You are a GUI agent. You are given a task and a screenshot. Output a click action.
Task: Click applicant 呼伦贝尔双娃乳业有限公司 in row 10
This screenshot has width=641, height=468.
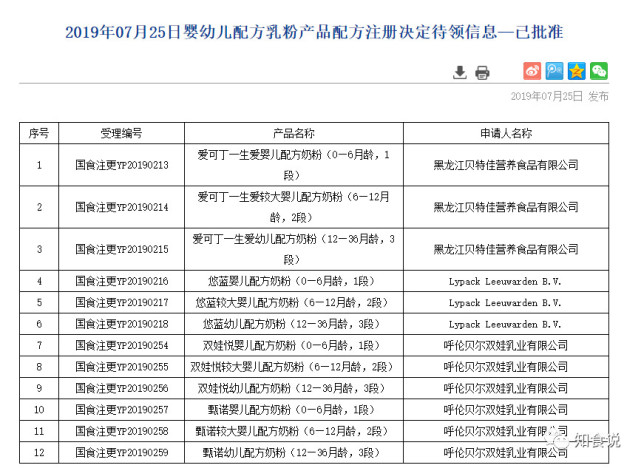point(506,410)
